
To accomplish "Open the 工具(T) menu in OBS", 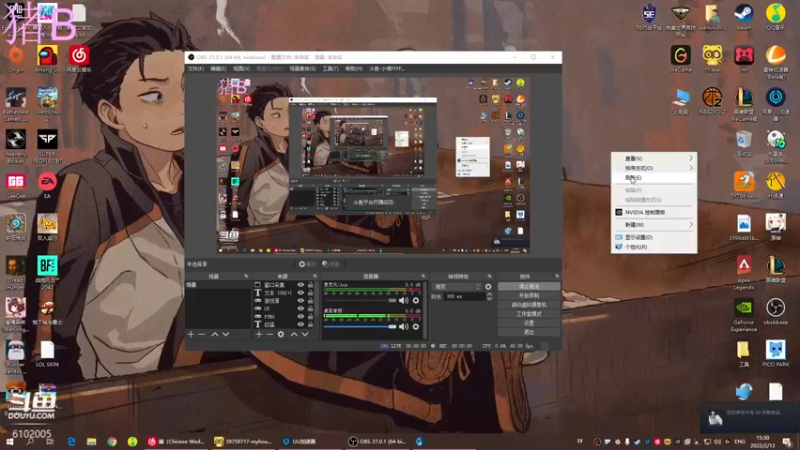I will point(331,68).
